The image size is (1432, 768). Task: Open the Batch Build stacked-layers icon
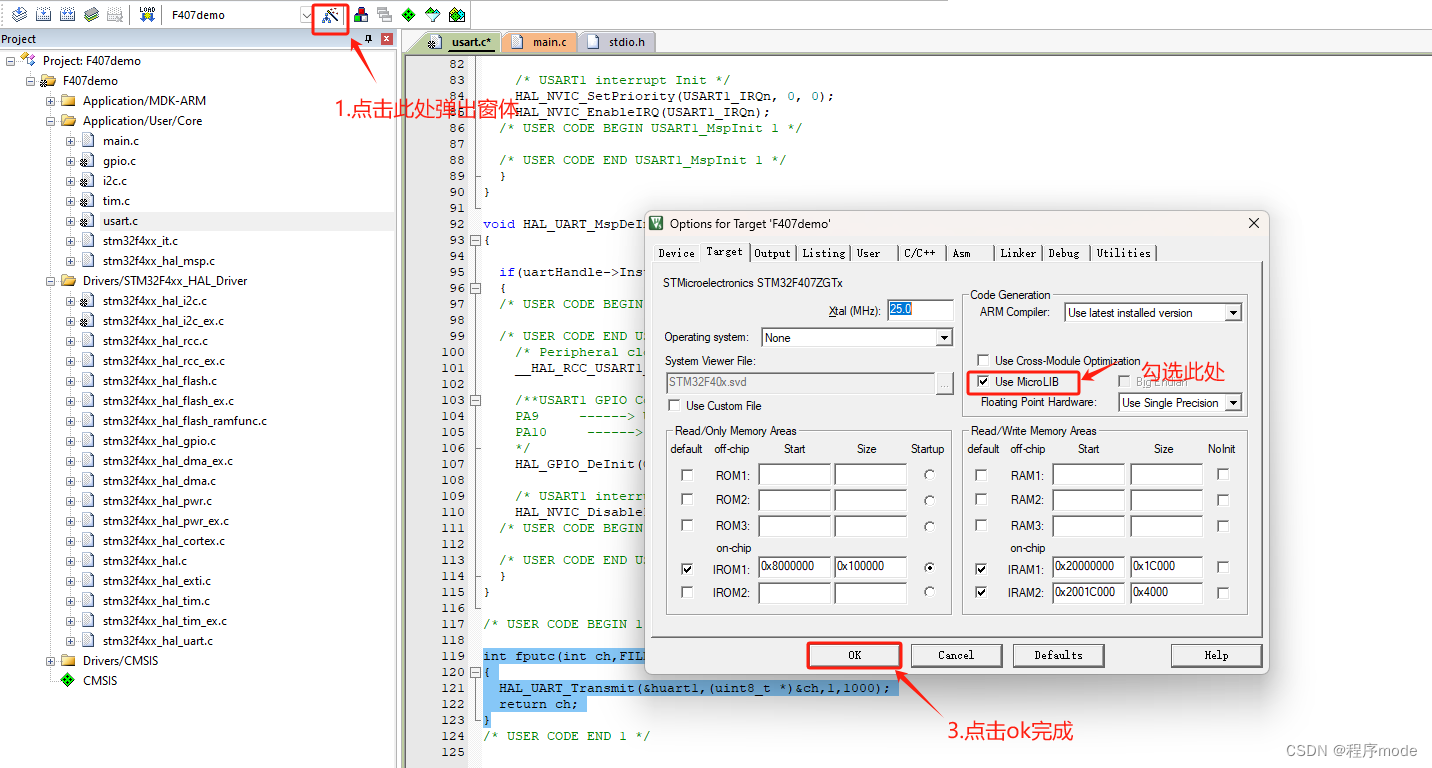[92, 15]
